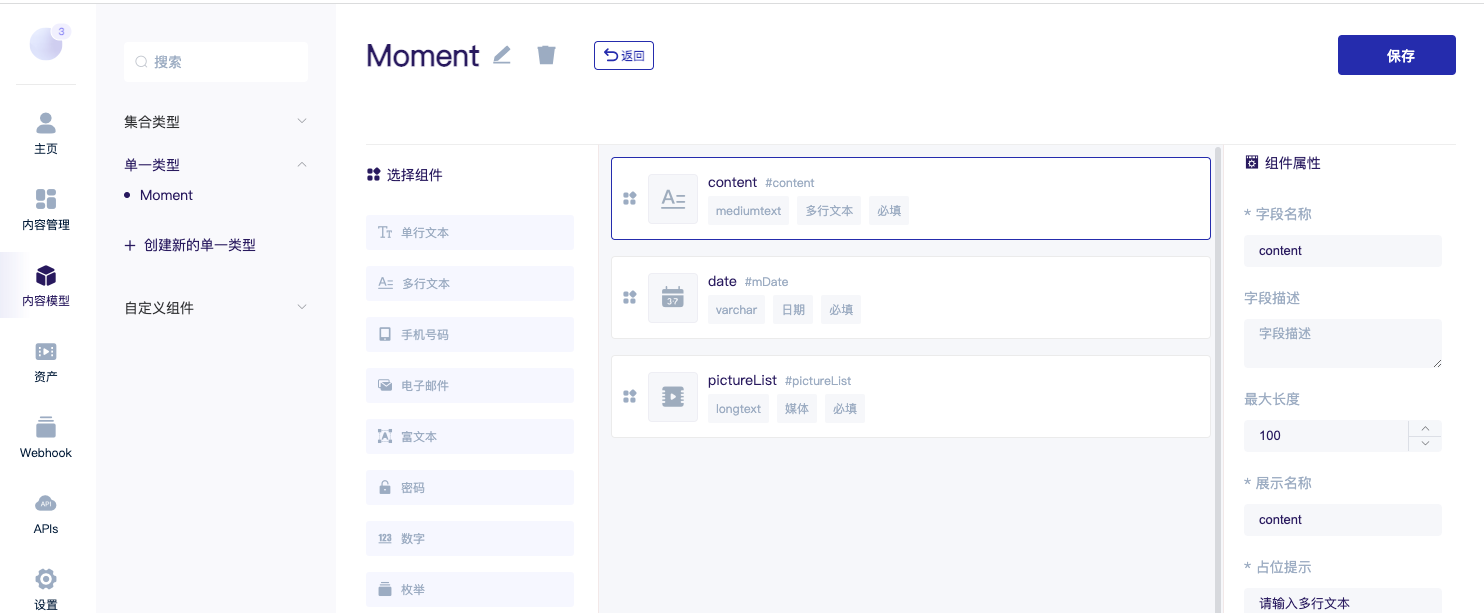Image resolution: width=1484 pixels, height=613 pixels.
Task: Add 电子邮件 email component
Action: click(x=470, y=385)
